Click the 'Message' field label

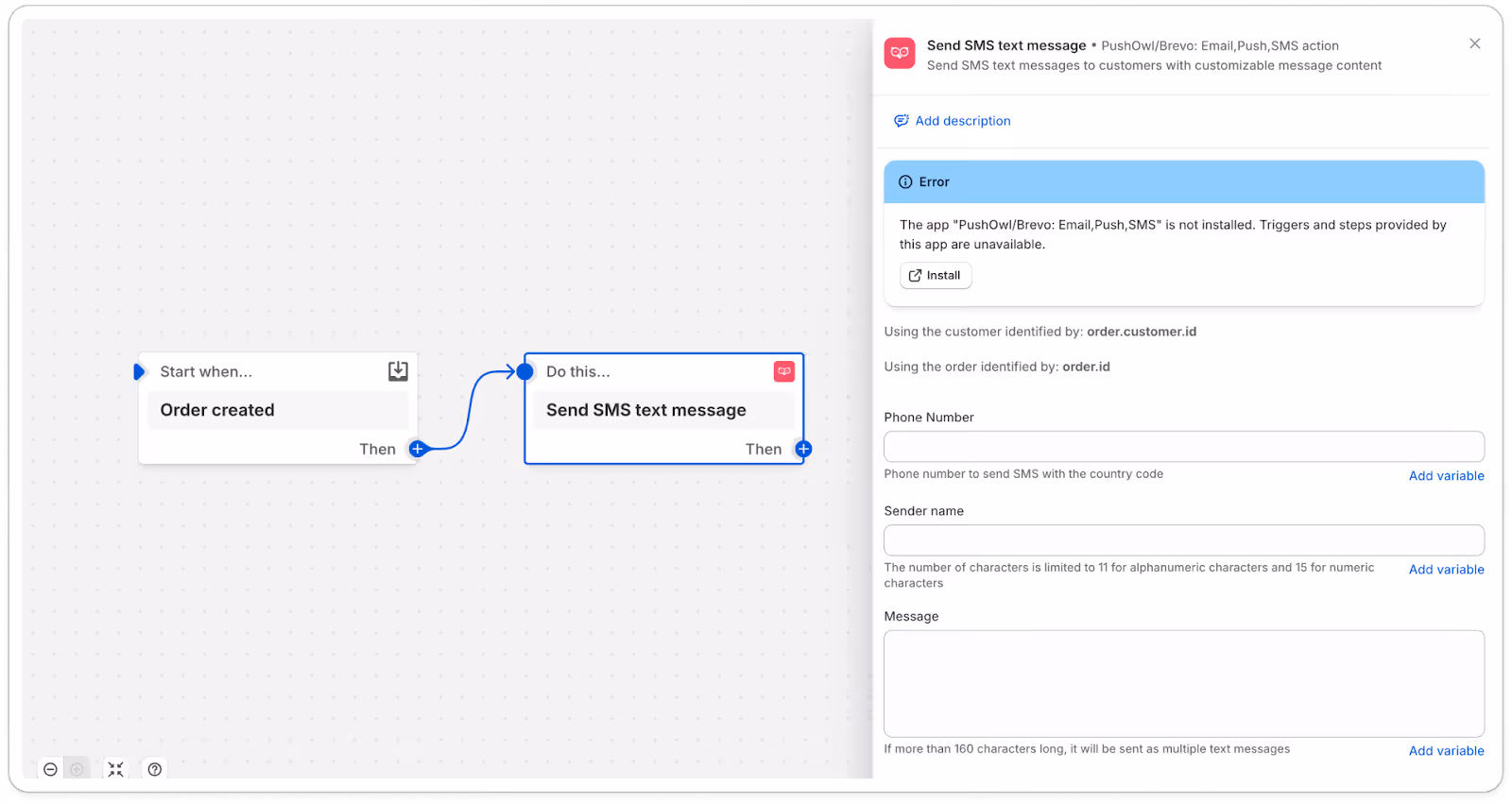point(911,617)
